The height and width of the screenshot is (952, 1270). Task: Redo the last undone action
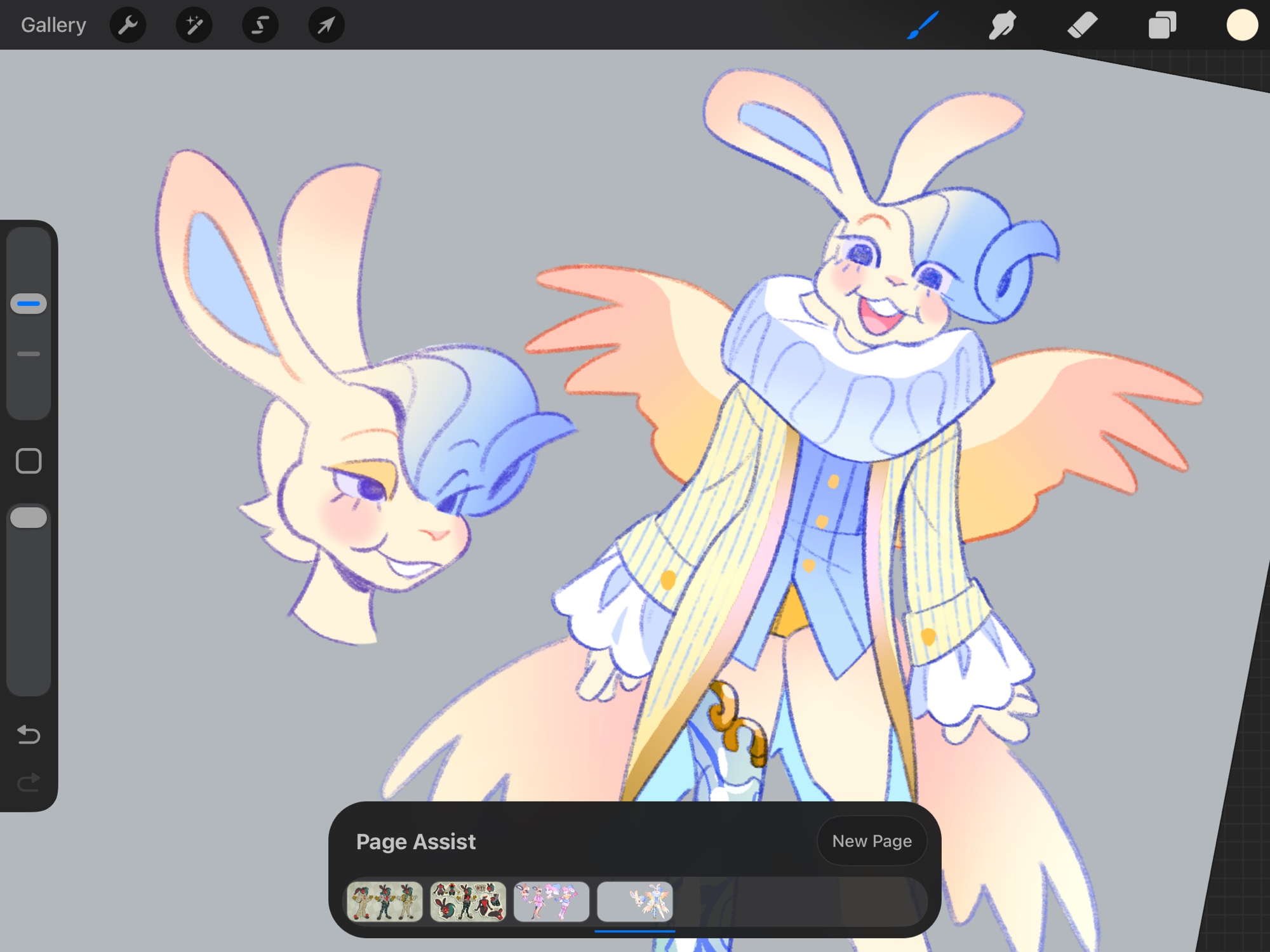[x=29, y=783]
